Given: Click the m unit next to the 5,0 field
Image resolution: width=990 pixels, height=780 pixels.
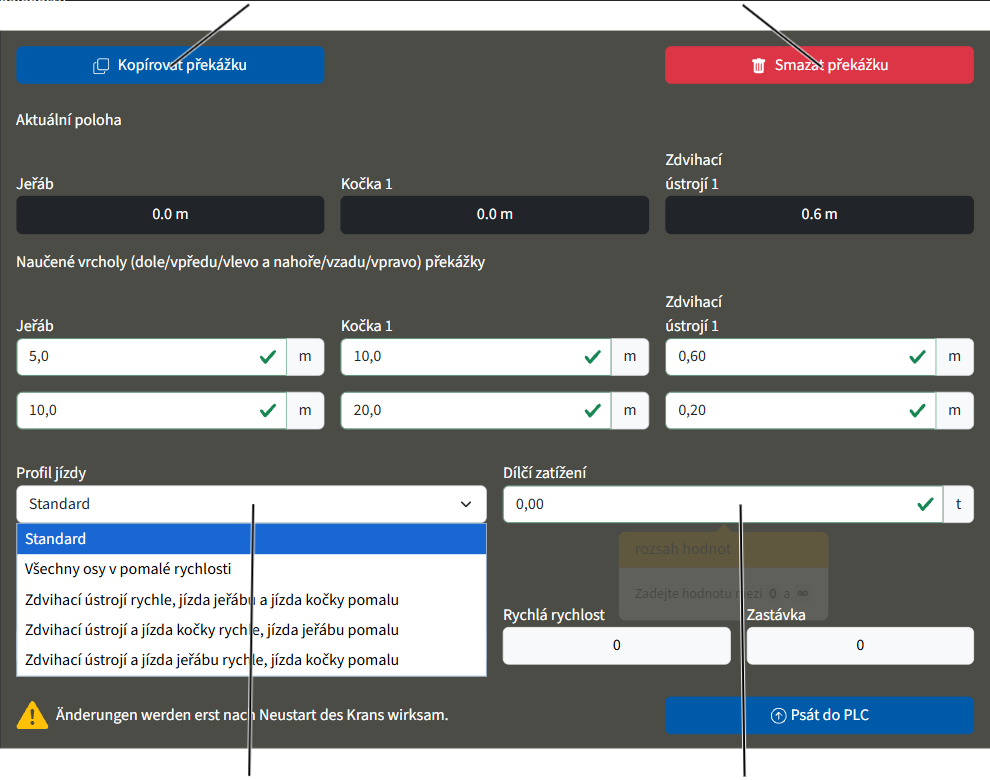Looking at the screenshot, I should (x=306, y=357).
